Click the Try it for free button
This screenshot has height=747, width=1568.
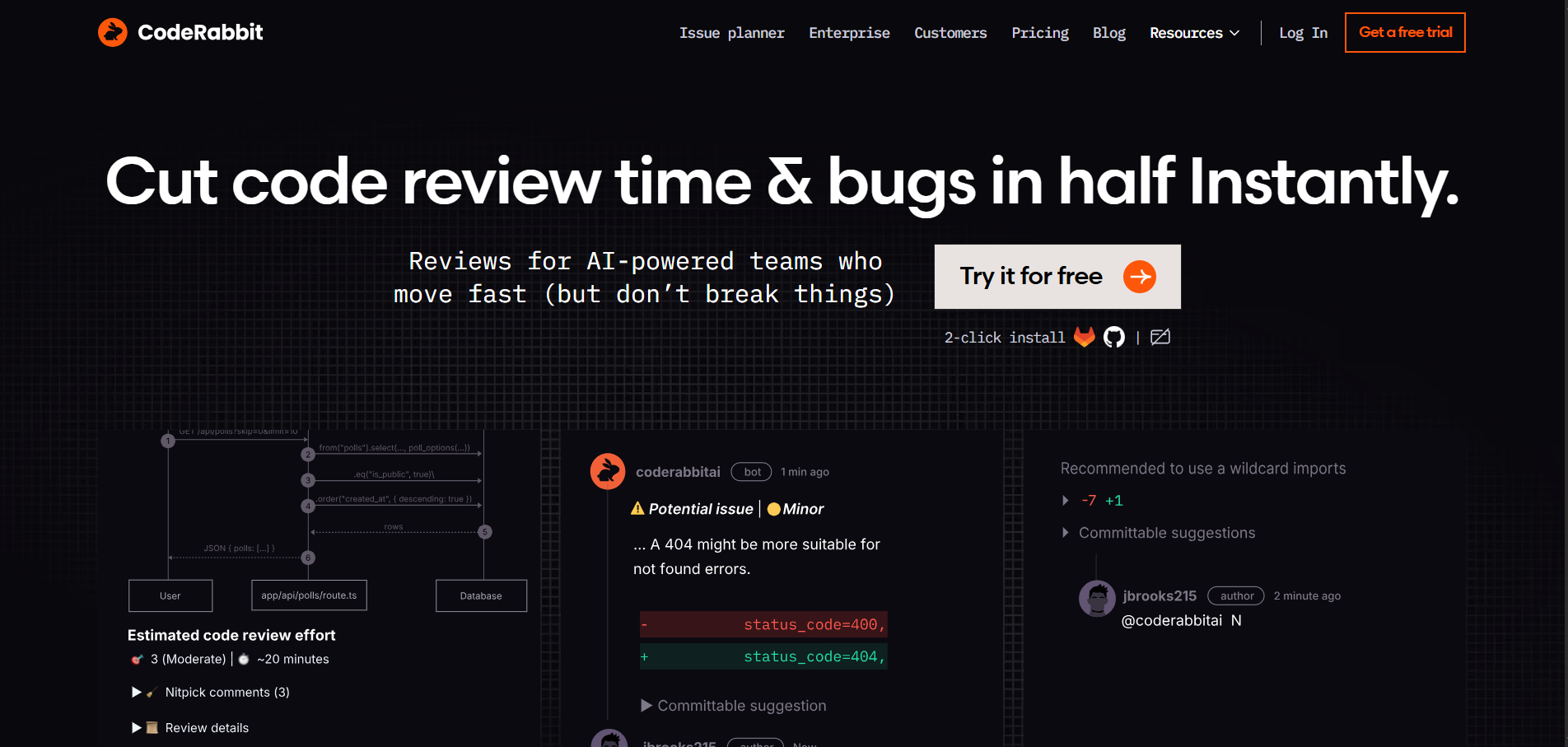point(1057,277)
